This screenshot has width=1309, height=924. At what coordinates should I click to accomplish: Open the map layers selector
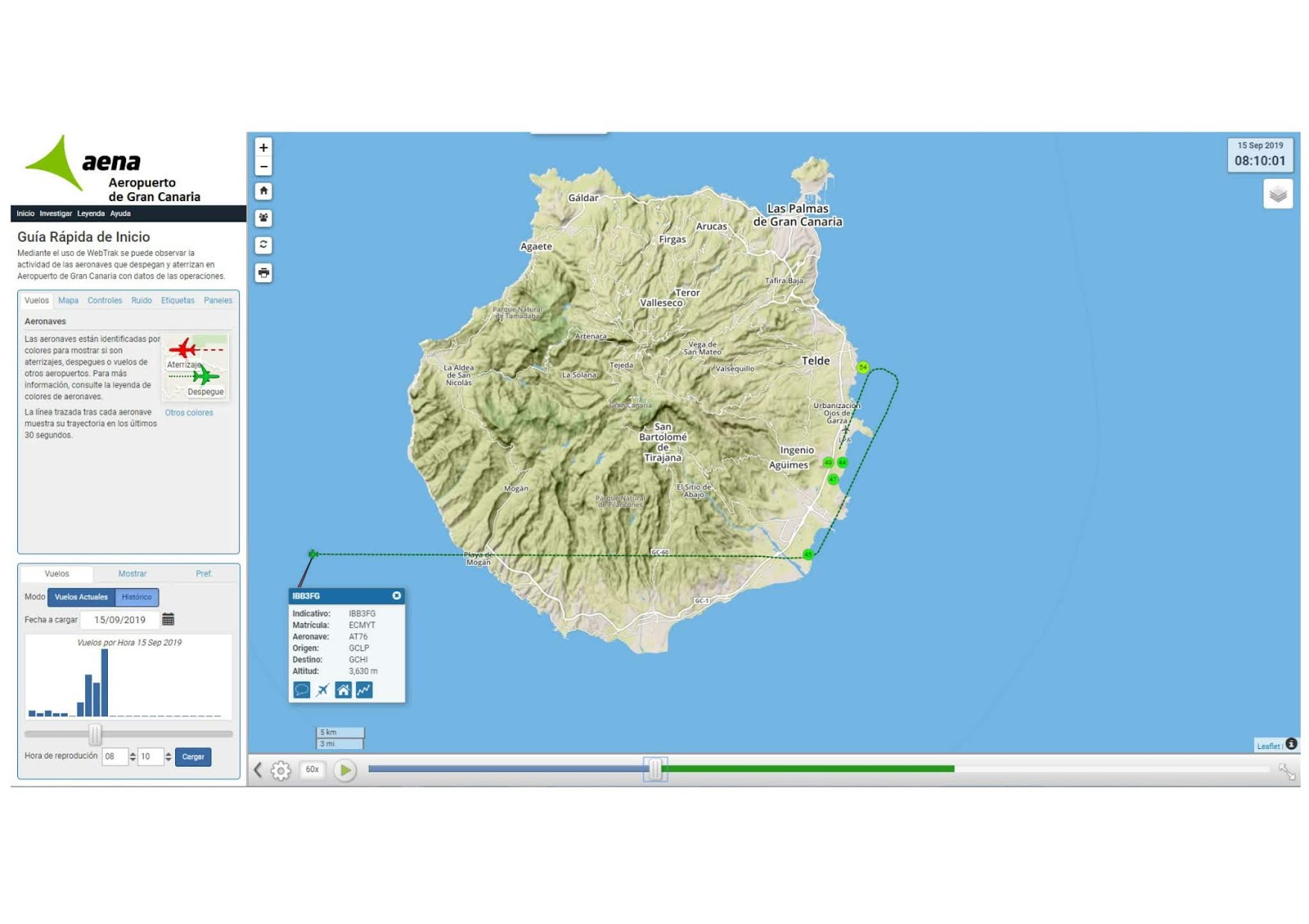(1277, 195)
